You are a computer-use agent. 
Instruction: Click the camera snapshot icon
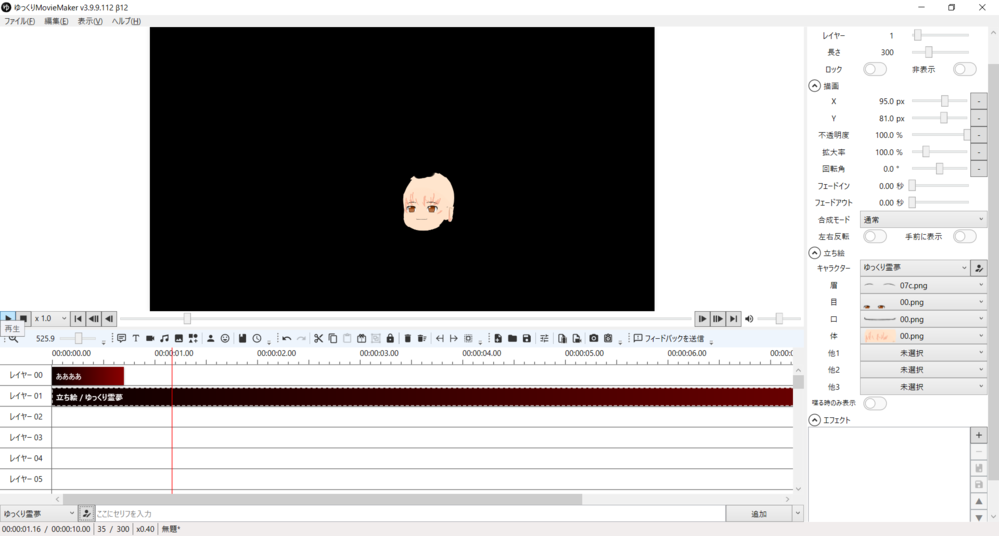click(593, 339)
